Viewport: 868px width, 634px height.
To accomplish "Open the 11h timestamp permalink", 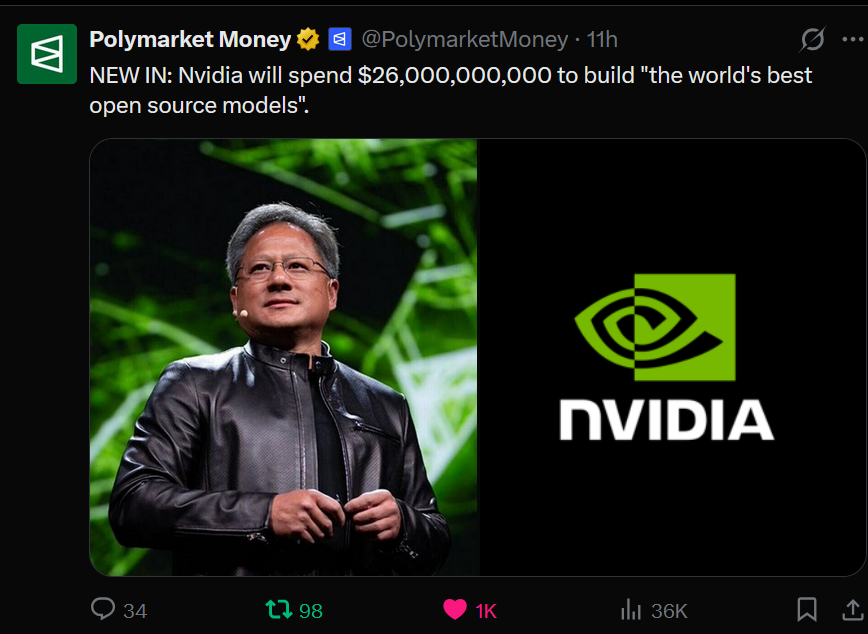I will [x=602, y=40].
